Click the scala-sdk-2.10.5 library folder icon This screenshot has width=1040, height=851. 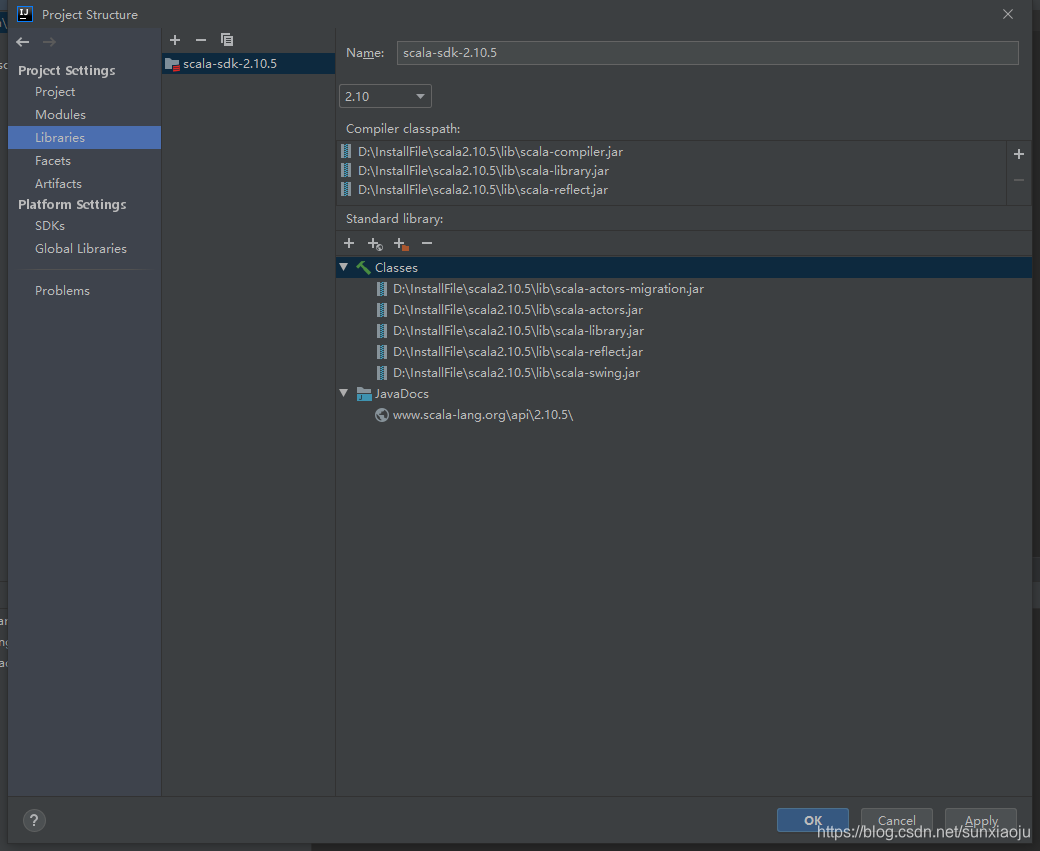coord(172,64)
